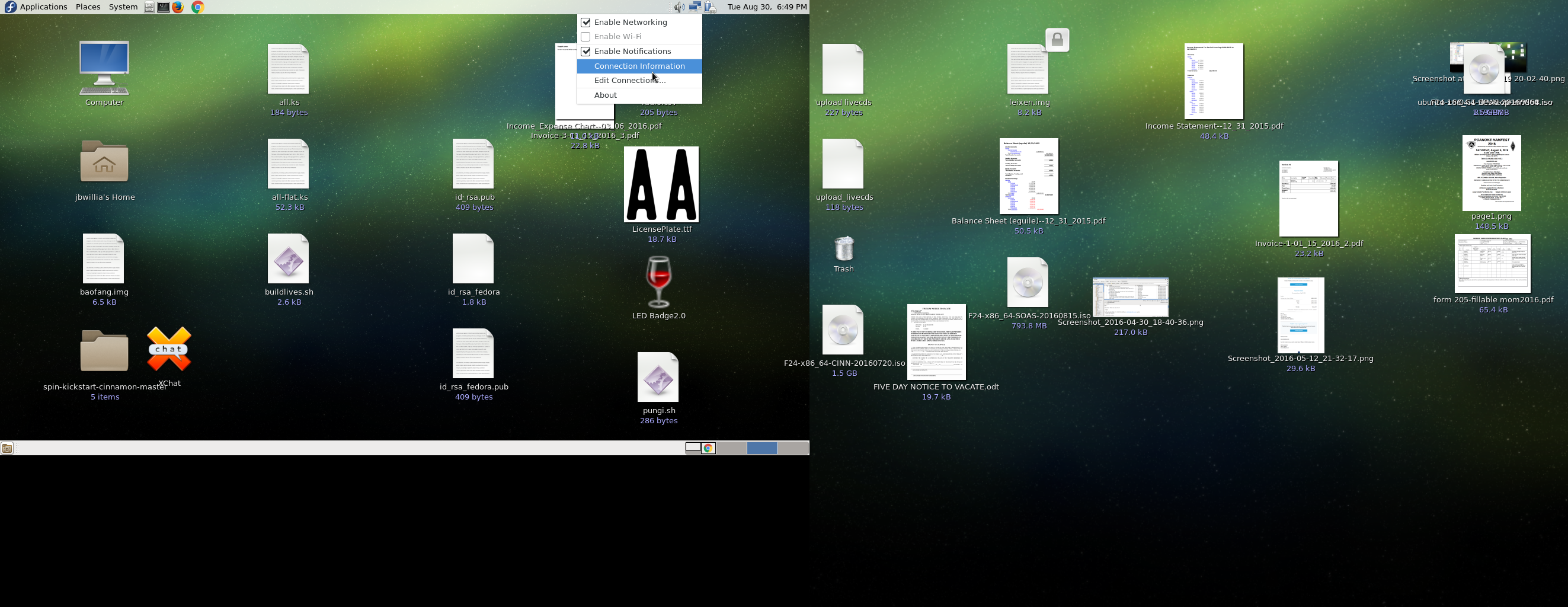Launch Google Chrome from the top panel
Image resolution: width=1568 pixels, height=607 pixels.
tap(198, 7)
